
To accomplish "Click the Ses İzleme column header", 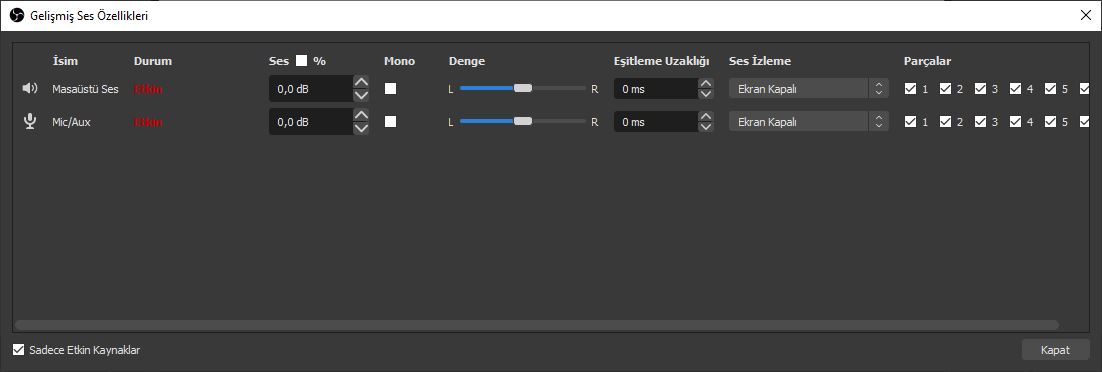I will click(760, 61).
